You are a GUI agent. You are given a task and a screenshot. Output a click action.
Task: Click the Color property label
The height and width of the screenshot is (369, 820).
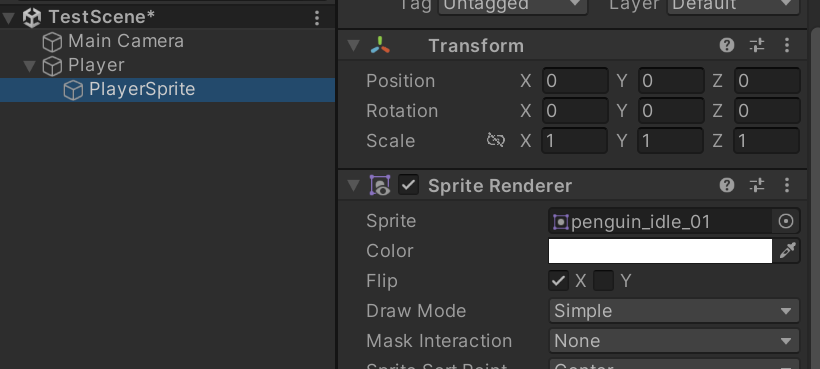[390, 251]
